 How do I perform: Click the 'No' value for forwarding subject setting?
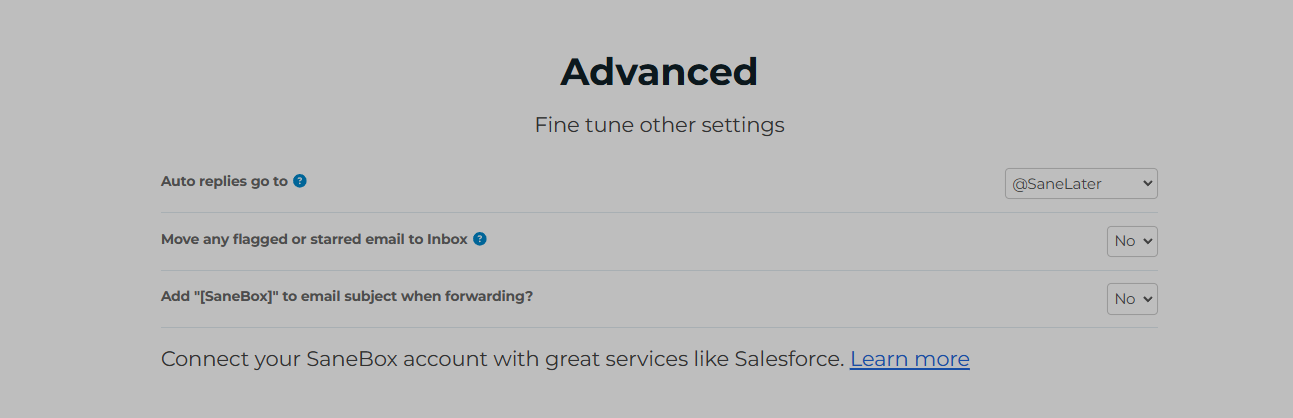pos(1125,299)
